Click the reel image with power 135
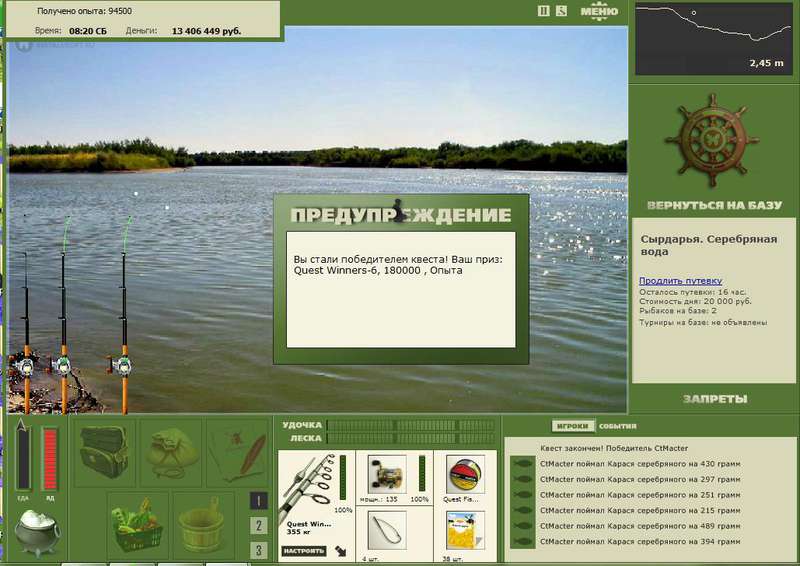The width and height of the screenshot is (800, 566). [x=387, y=475]
